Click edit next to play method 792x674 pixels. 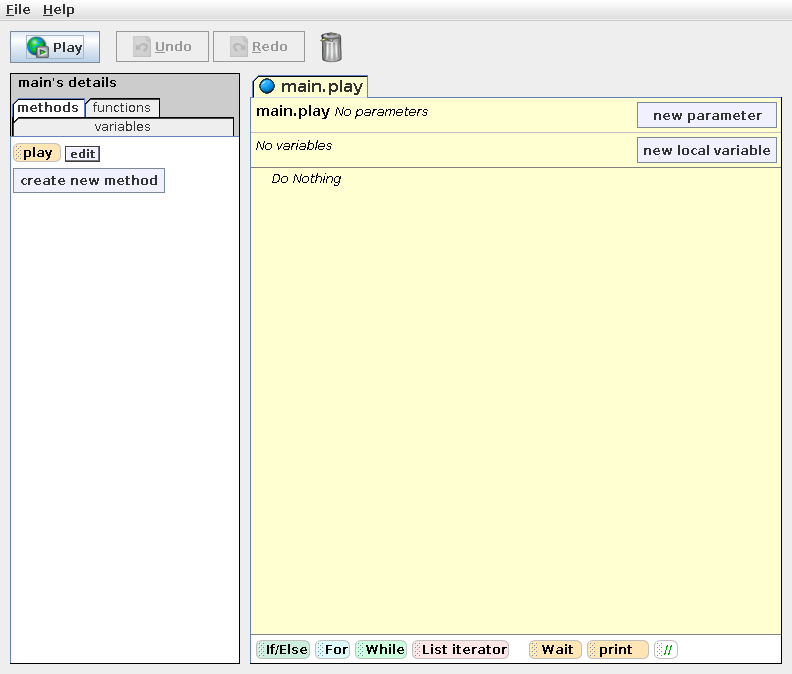click(x=82, y=154)
